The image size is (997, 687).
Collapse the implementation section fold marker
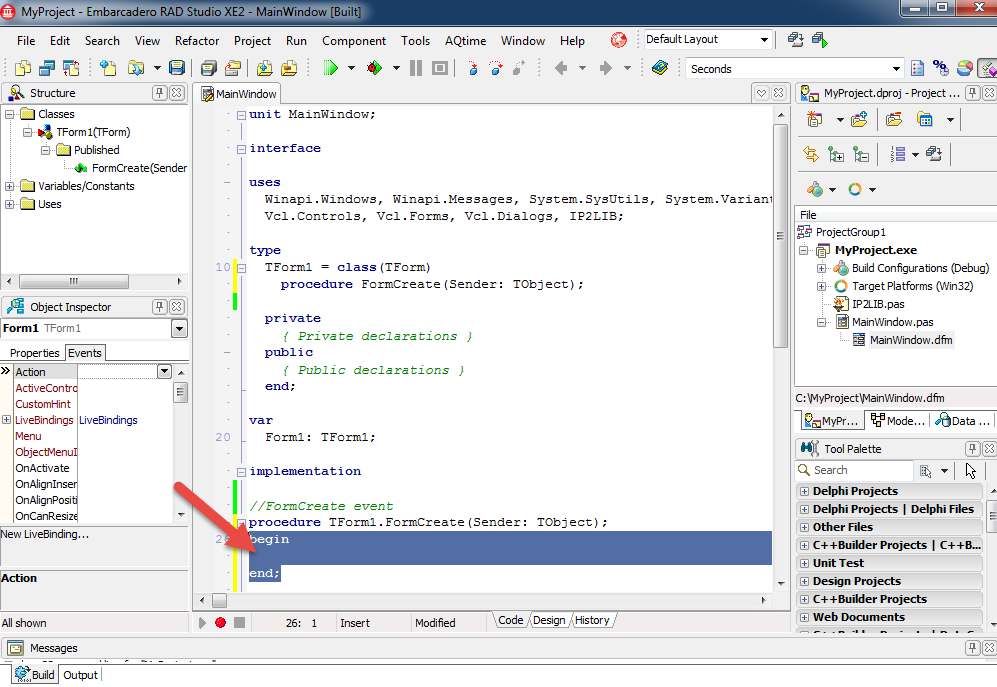pos(241,472)
